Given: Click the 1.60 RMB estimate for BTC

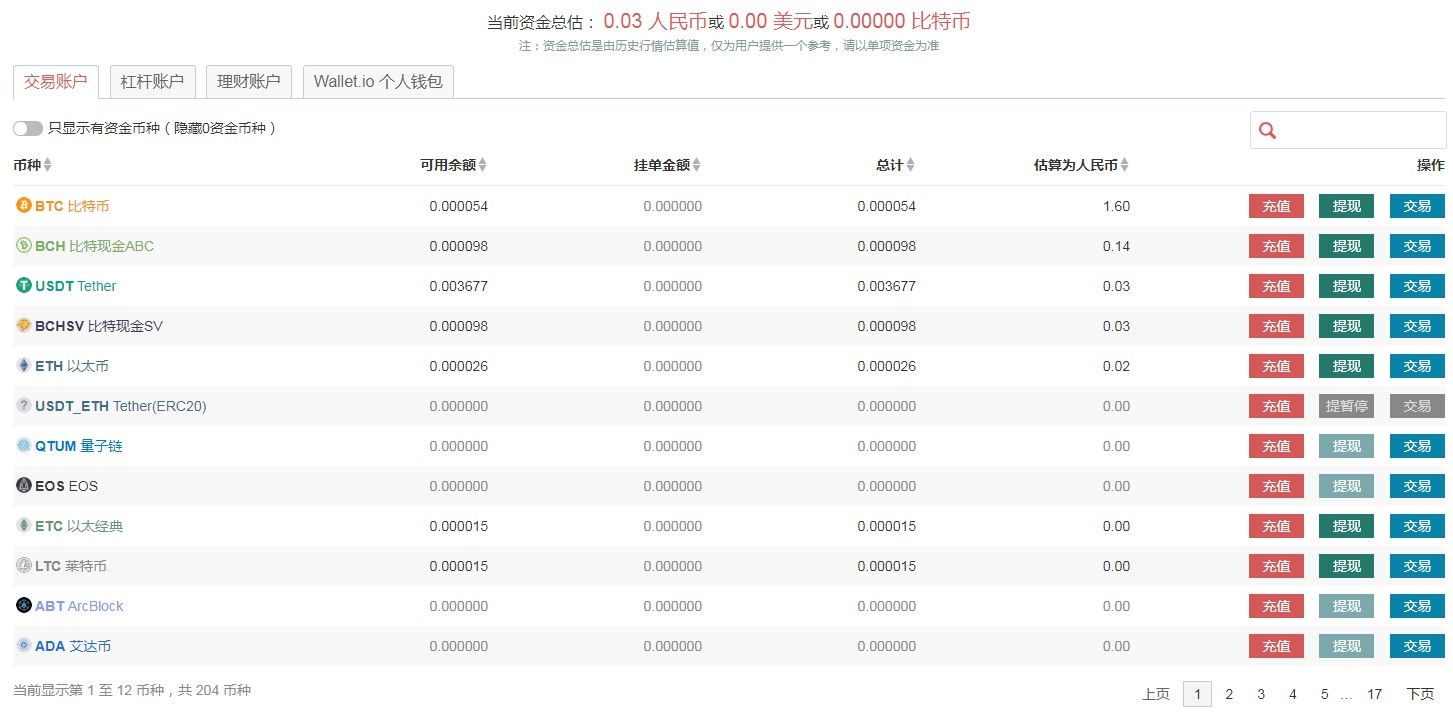Looking at the screenshot, I should coord(1116,206).
